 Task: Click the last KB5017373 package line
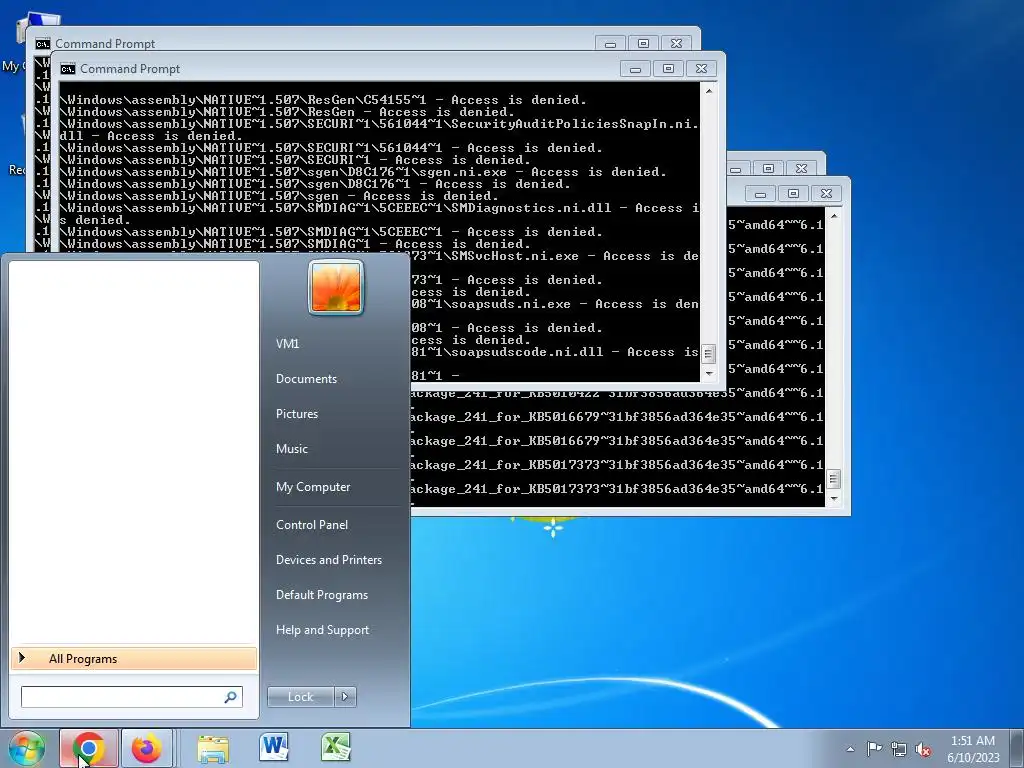[x=616, y=489]
